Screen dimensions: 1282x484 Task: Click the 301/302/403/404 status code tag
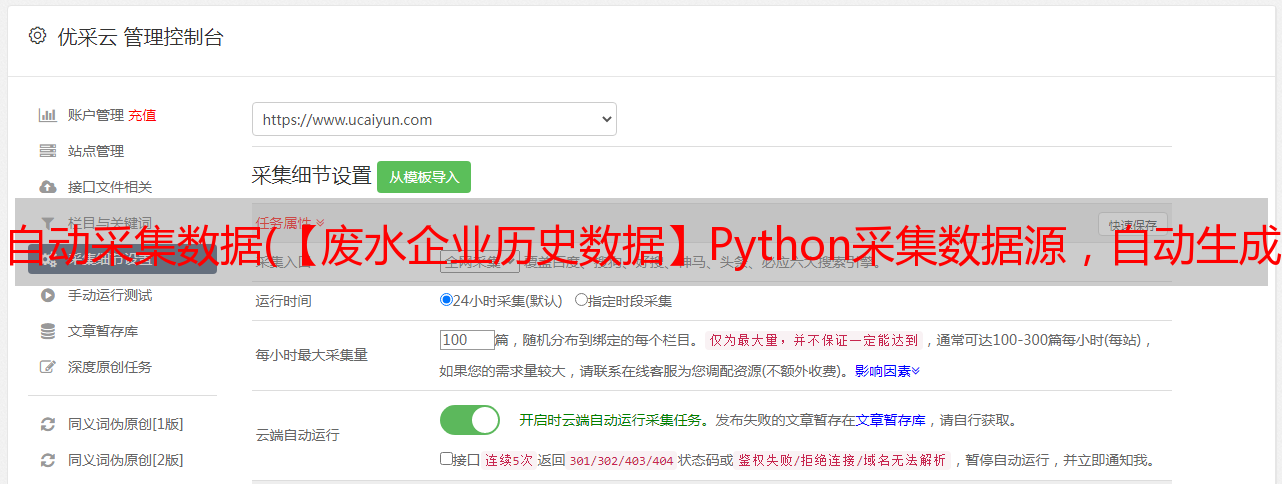tap(620, 461)
